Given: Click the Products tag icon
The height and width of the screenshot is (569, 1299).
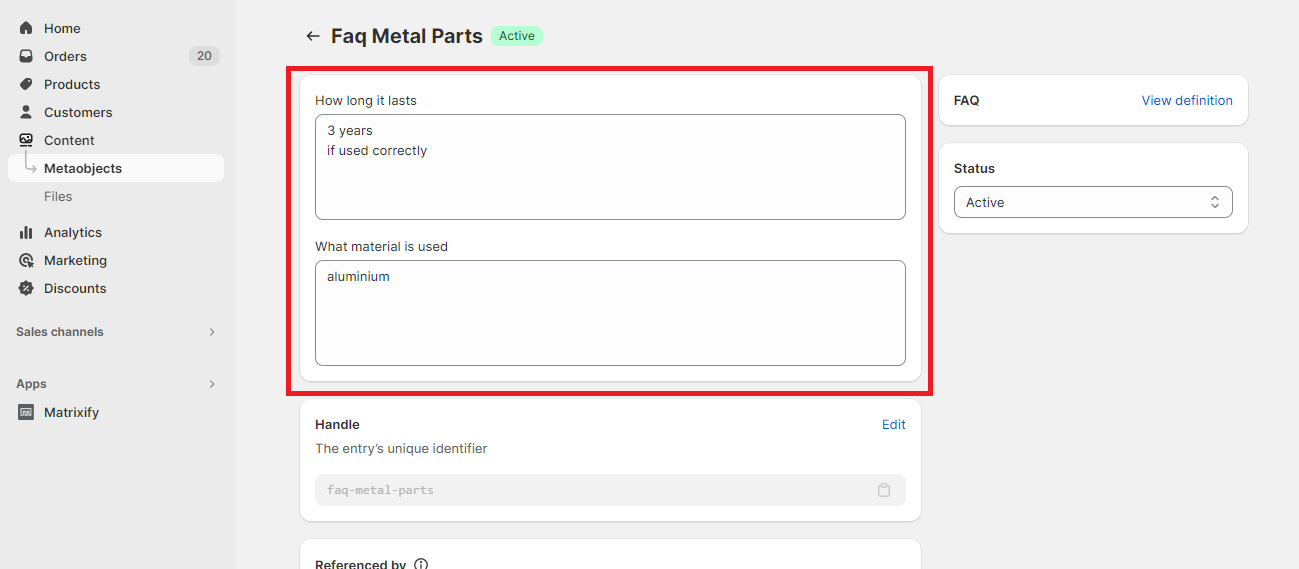Looking at the screenshot, I should (x=26, y=84).
